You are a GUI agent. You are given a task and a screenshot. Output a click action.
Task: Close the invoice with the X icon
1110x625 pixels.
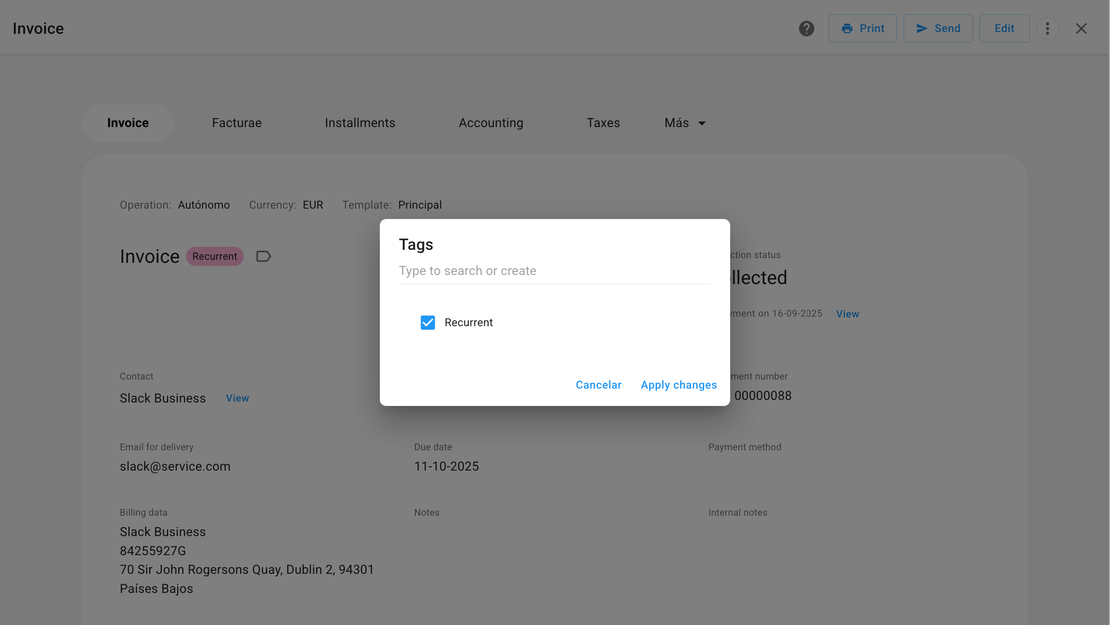pos(1081,29)
